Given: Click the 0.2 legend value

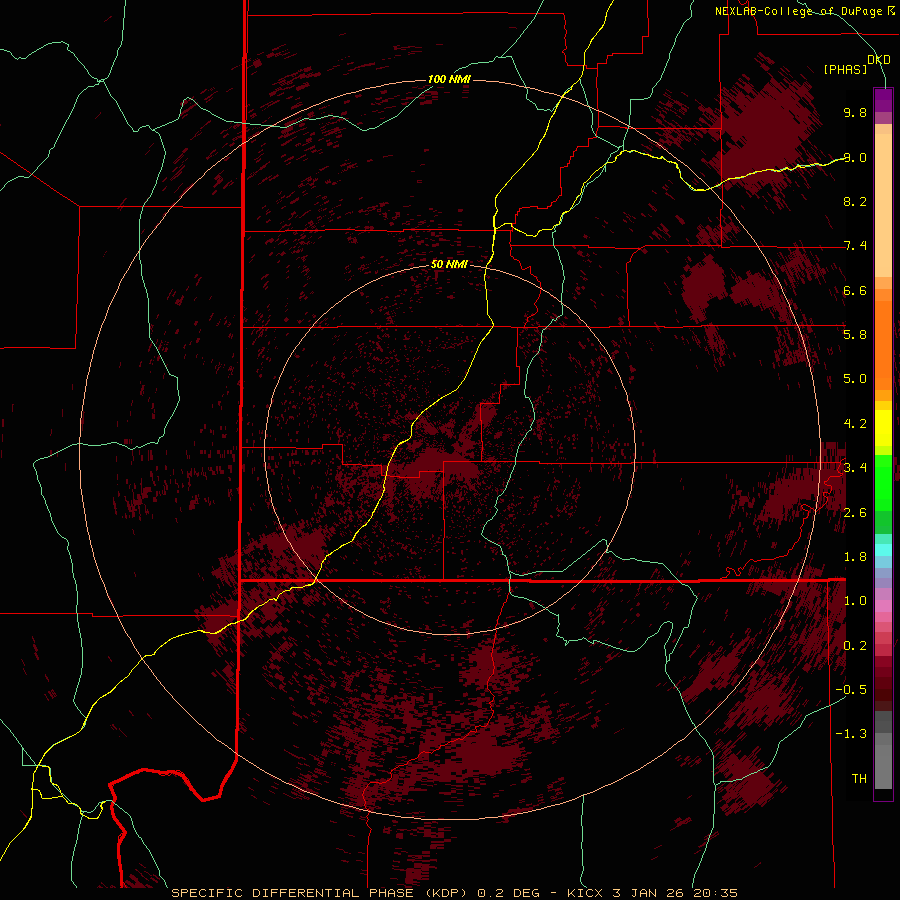Looking at the screenshot, I should (855, 645).
